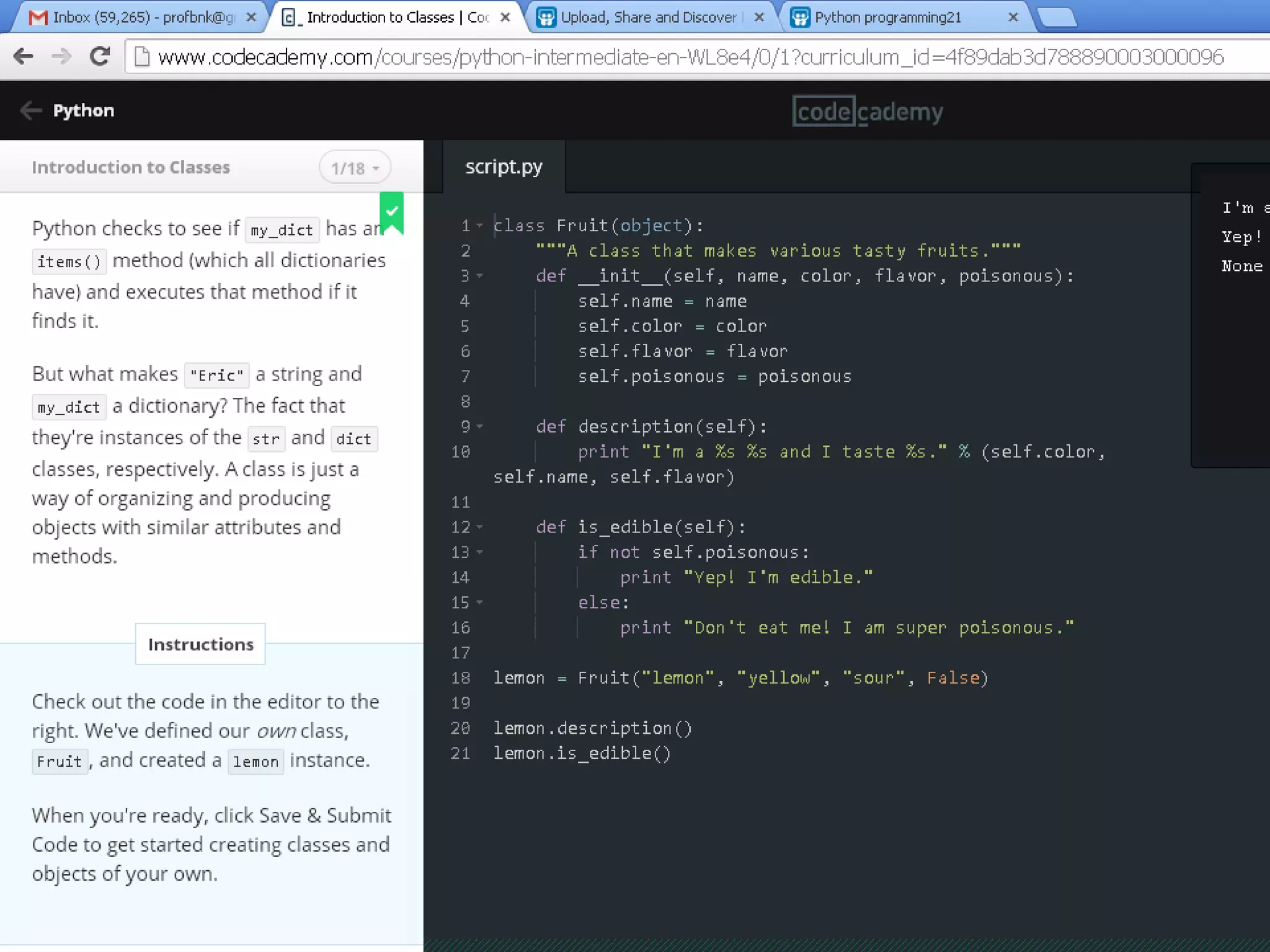Click the browser forward arrow
Viewport: 1270px width, 952px height.
tap(61, 56)
